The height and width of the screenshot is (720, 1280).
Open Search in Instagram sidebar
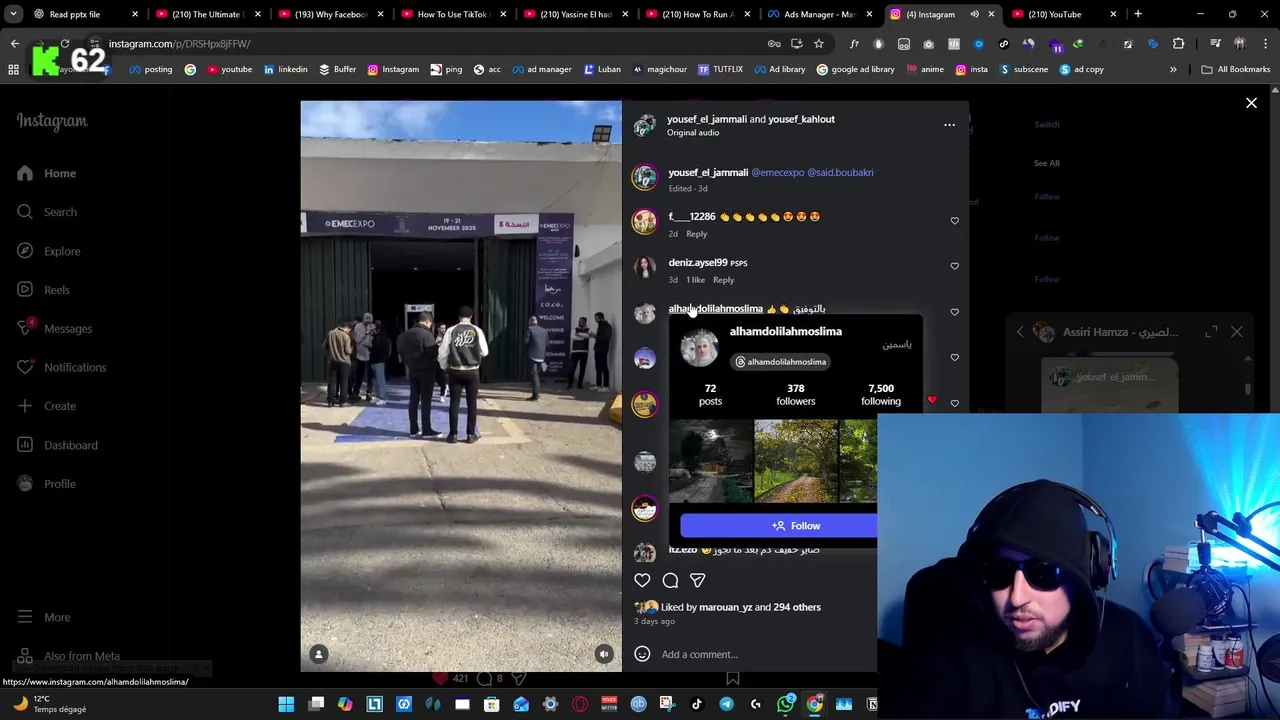click(x=46, y=212)
